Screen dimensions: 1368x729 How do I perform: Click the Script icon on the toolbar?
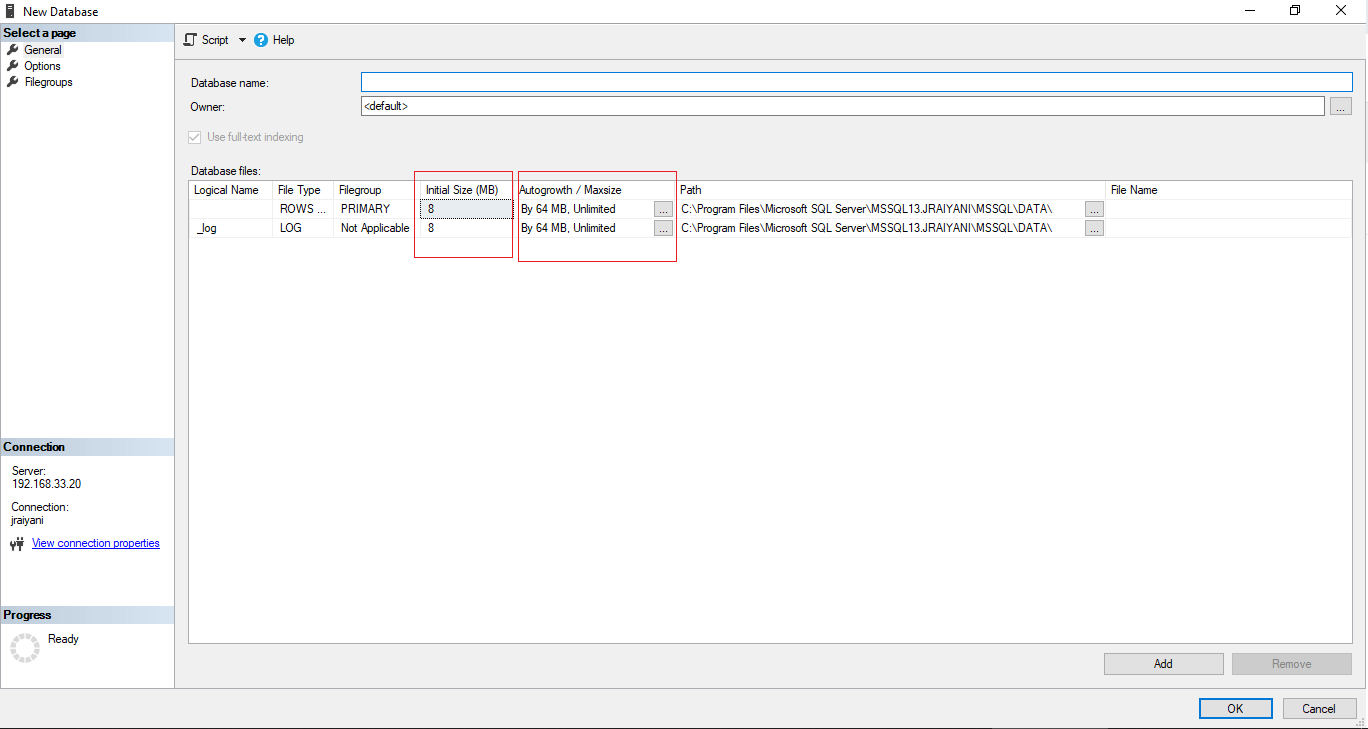[x=189, y=40]
